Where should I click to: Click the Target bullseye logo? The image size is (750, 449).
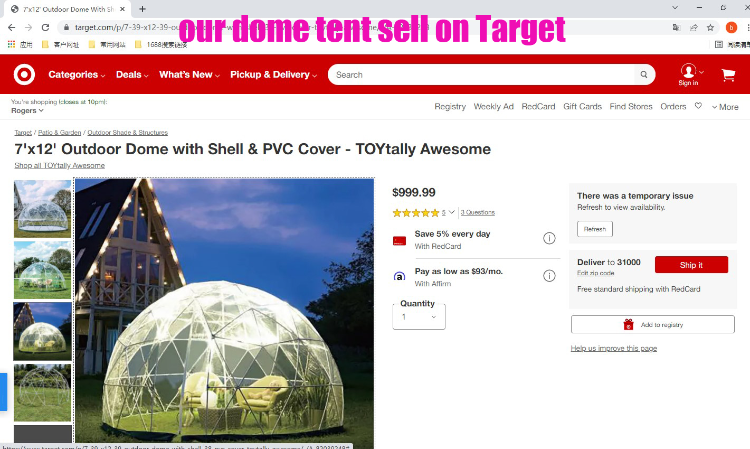[24, 75]
